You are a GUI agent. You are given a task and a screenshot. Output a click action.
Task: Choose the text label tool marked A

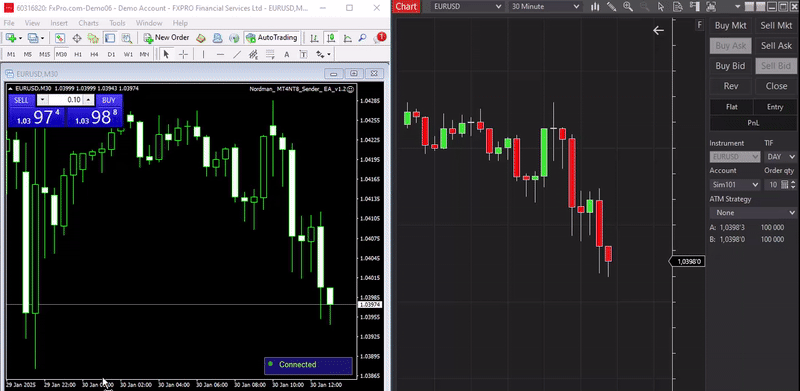click(x=286, y=55)
